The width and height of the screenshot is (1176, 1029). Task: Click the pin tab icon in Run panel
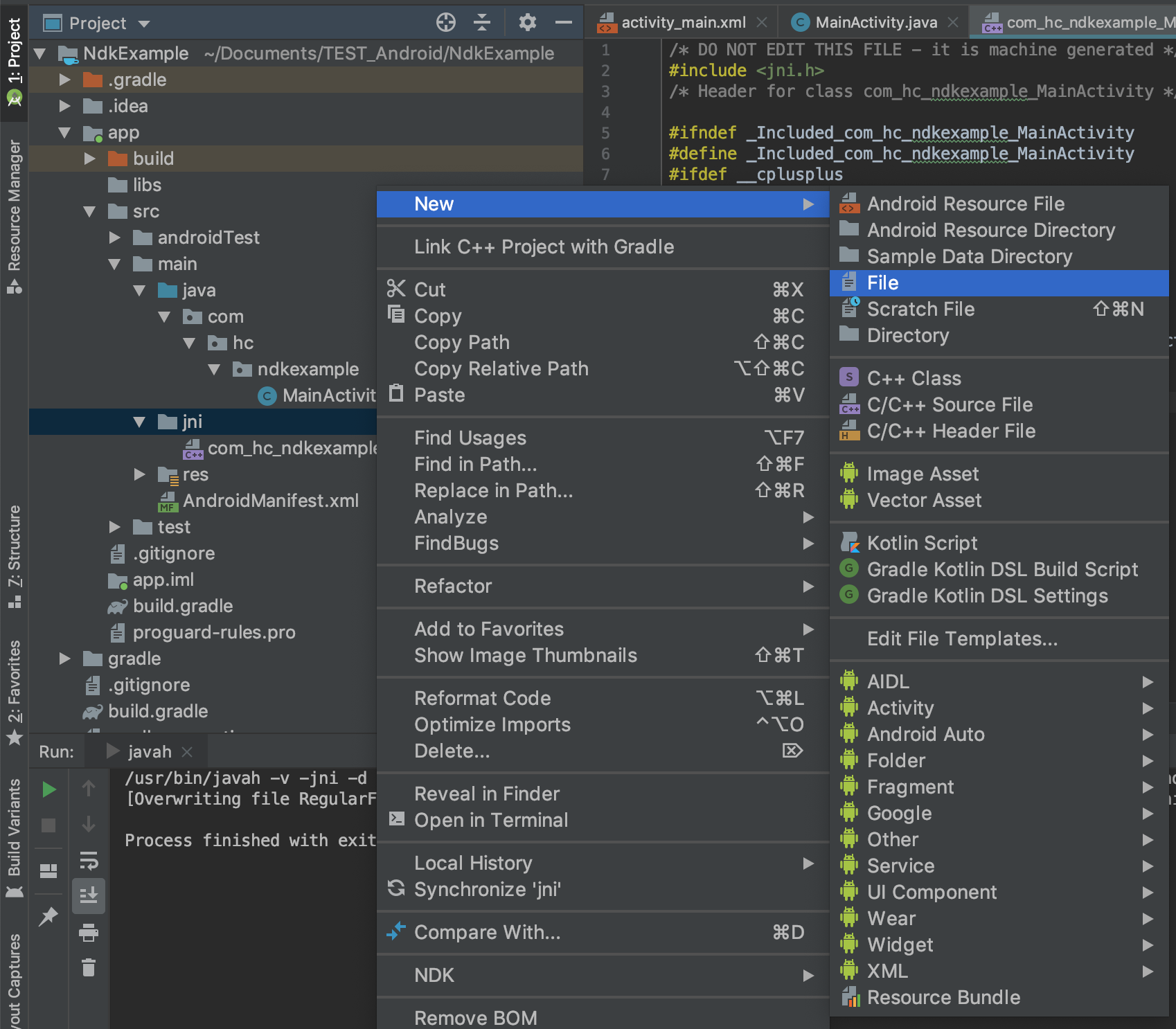[48, 917]
